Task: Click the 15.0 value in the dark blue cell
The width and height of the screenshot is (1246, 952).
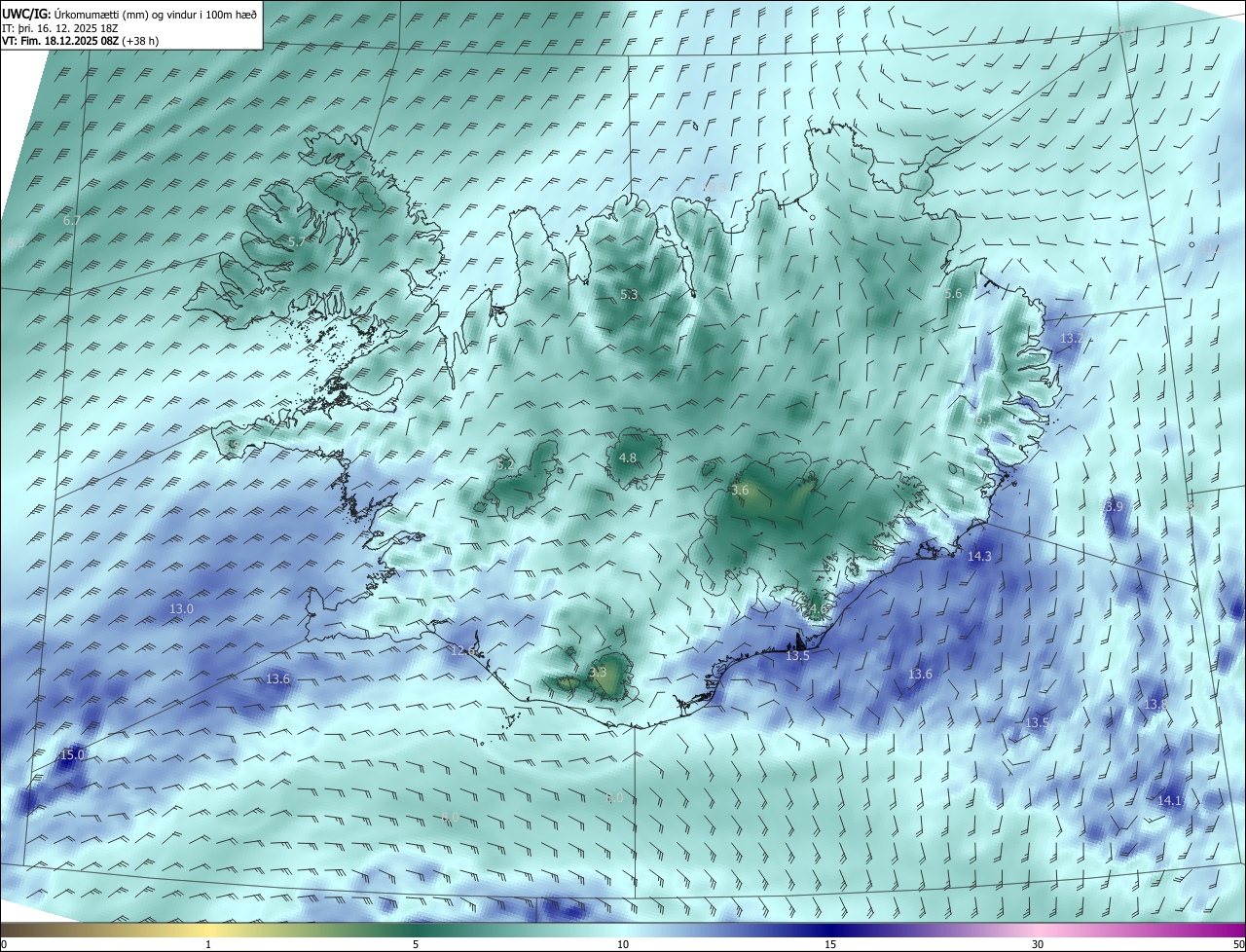Action: coord(73,755)
